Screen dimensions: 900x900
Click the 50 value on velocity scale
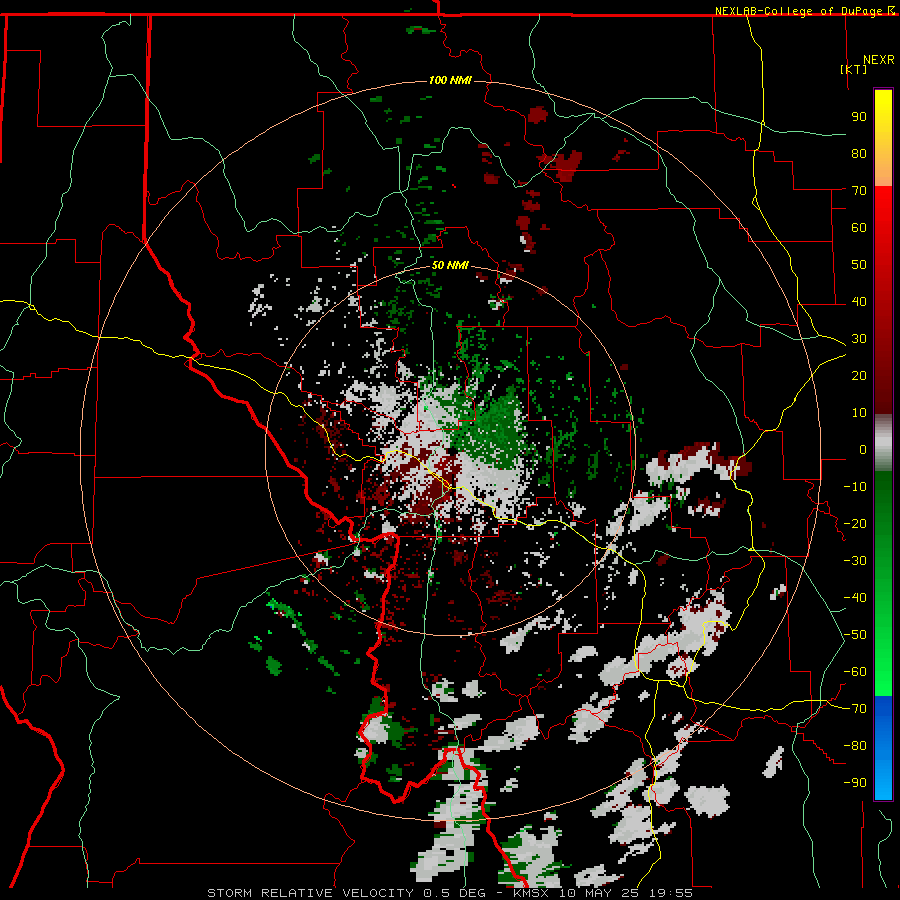(859, 265)
